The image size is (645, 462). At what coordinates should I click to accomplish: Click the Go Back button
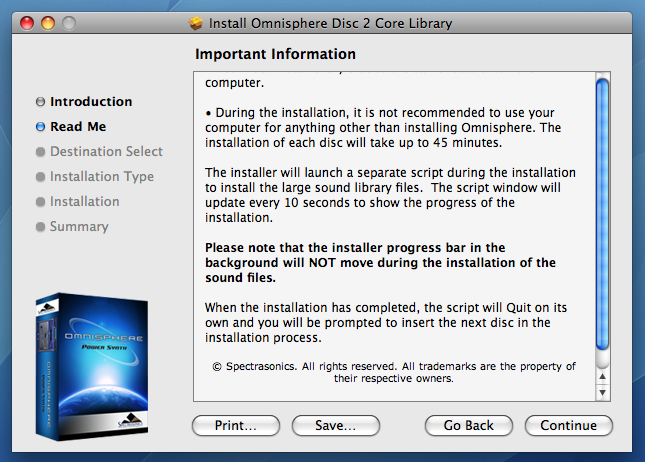469,425
